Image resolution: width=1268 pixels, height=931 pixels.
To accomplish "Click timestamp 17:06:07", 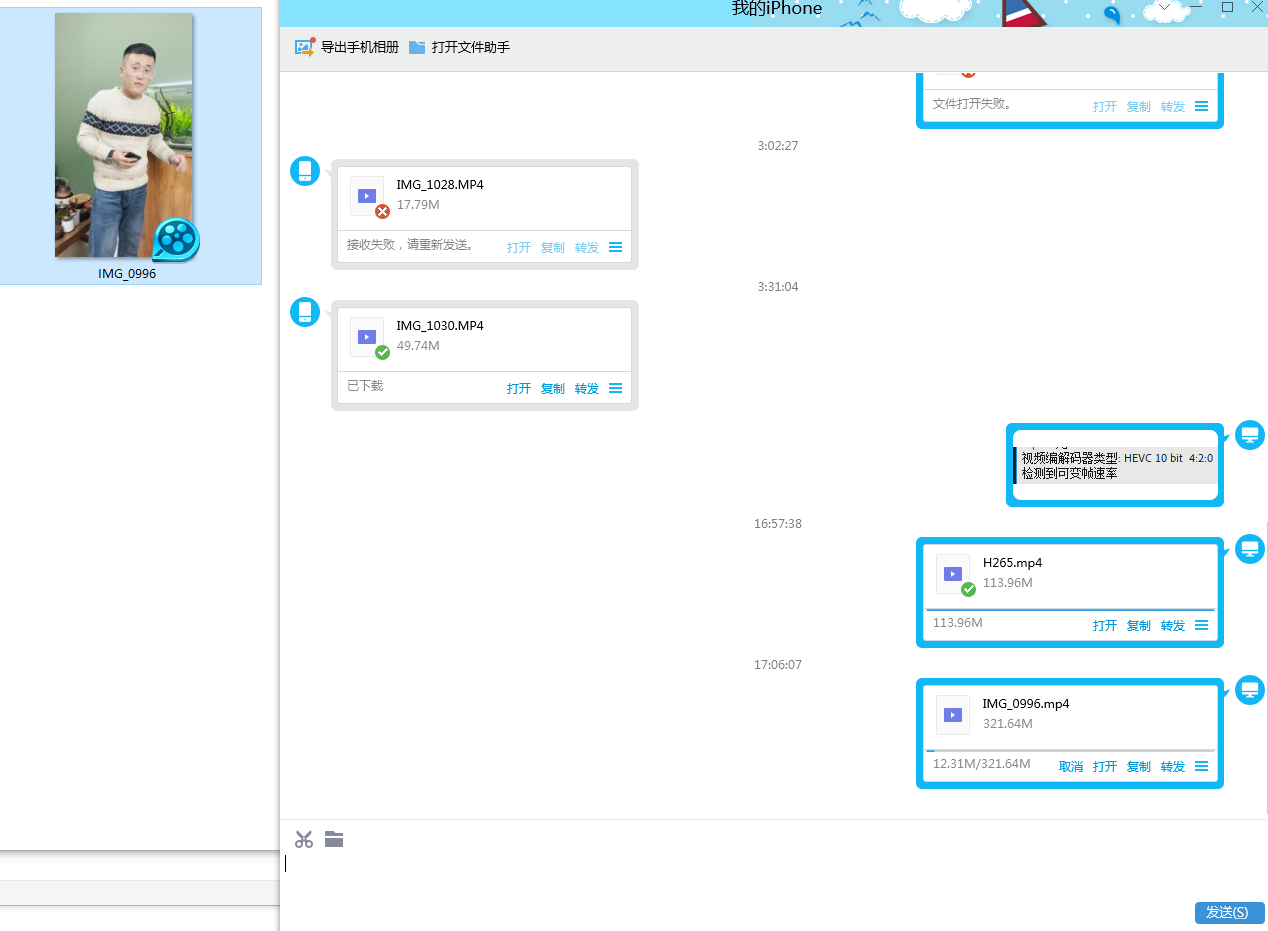I will (x=778, y=665).
